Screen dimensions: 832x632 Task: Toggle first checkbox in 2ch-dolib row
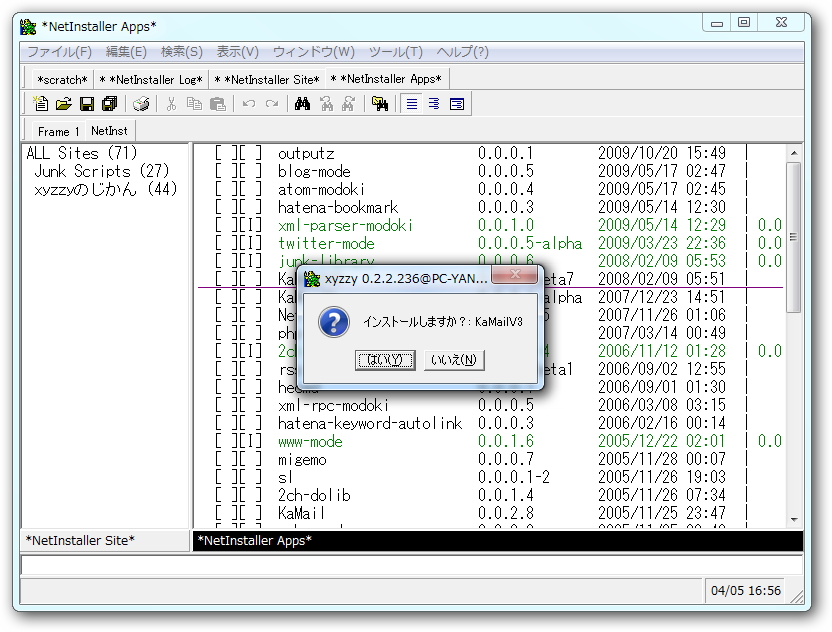pos(226,496)
